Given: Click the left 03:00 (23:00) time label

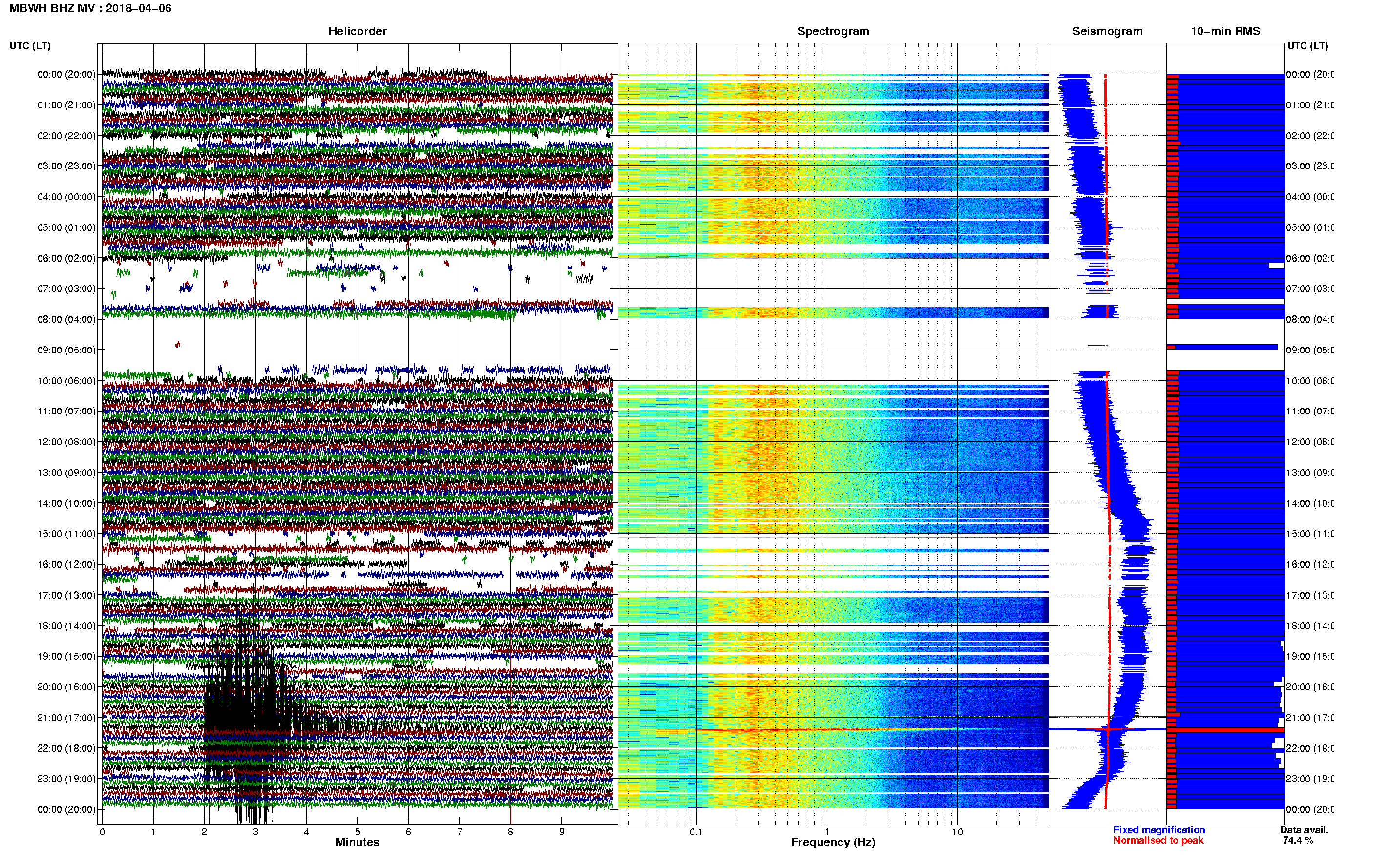Looking at the screenshot, I should click(66, 166).
